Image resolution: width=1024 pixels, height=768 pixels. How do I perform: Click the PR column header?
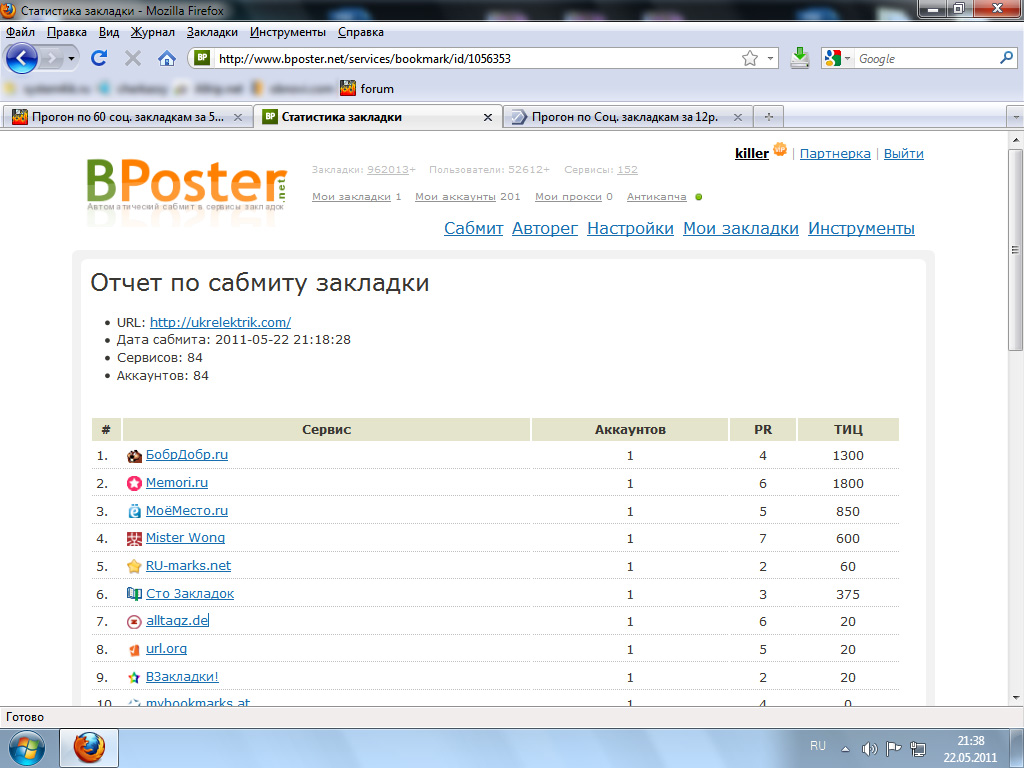point(763,430)
